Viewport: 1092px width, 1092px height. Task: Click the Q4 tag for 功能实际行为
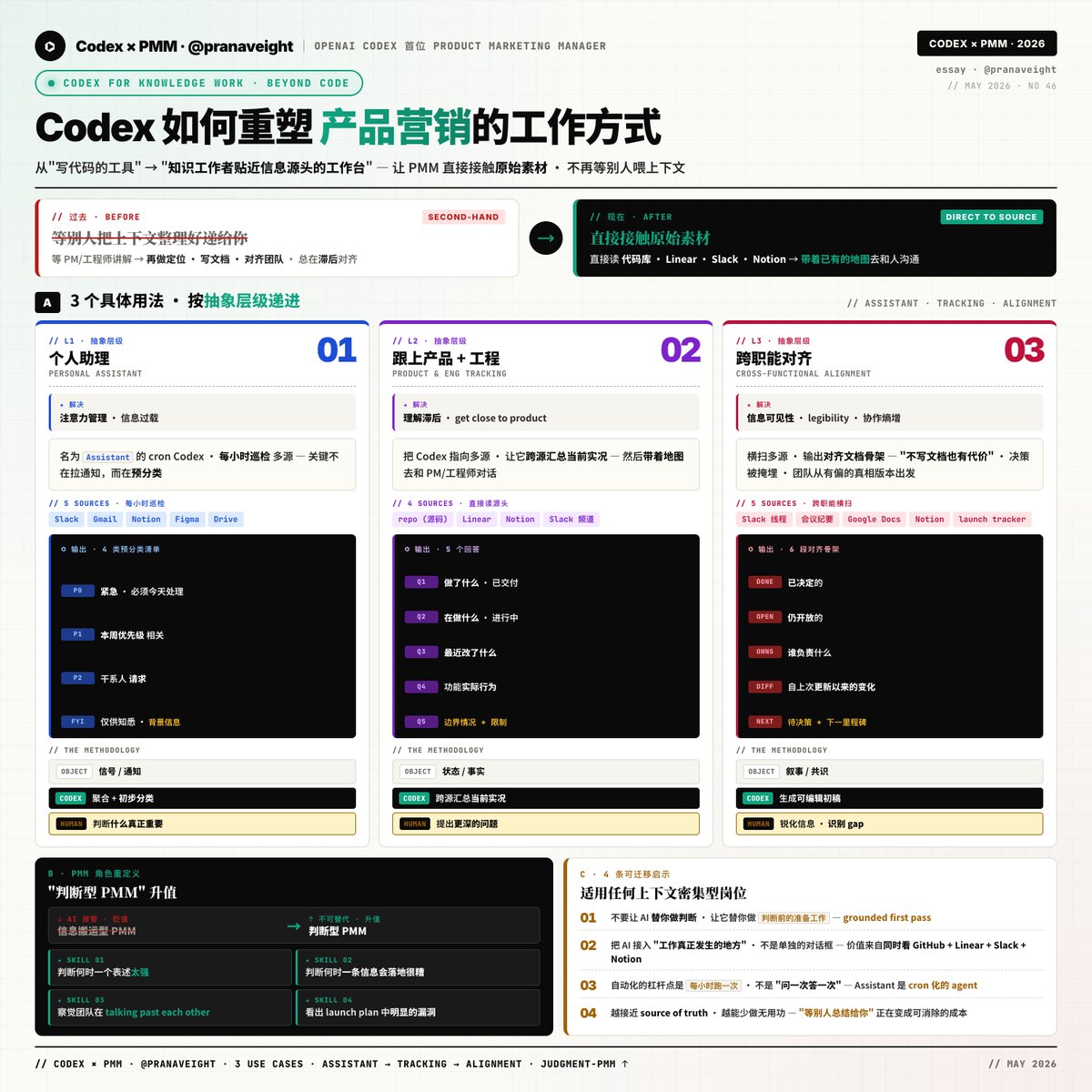(x=421, y=687)
